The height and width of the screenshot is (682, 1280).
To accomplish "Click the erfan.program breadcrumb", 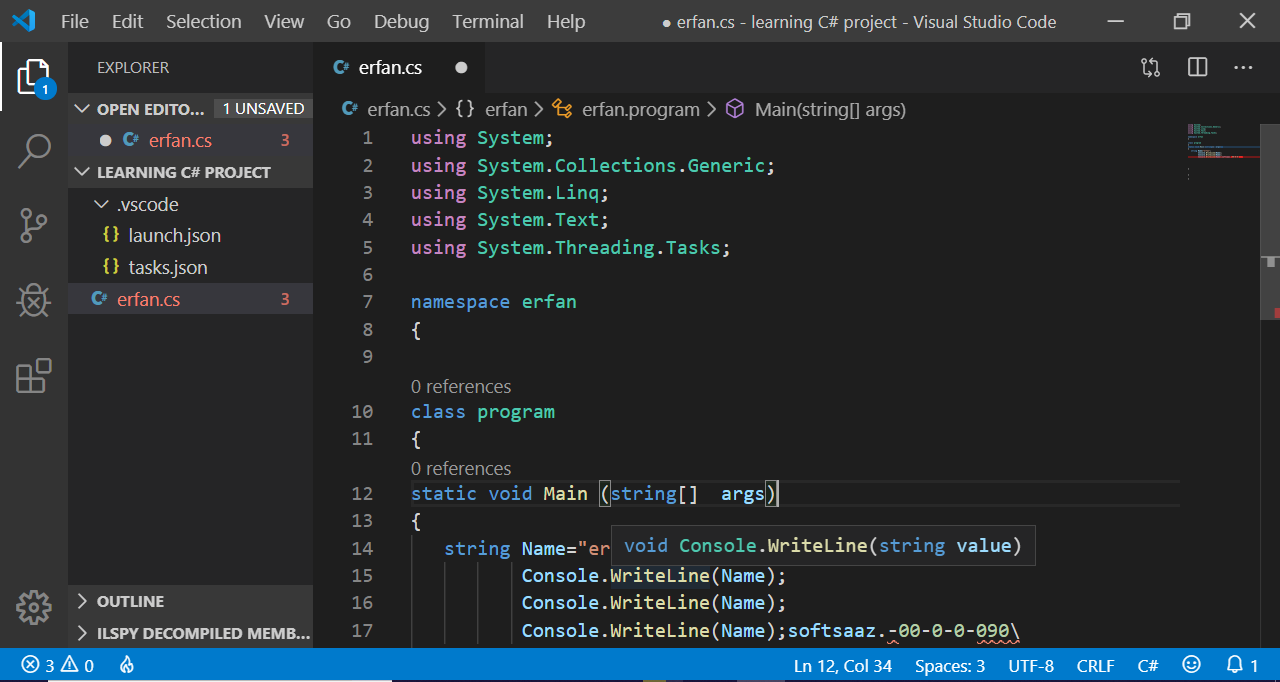I will [641, 109].
